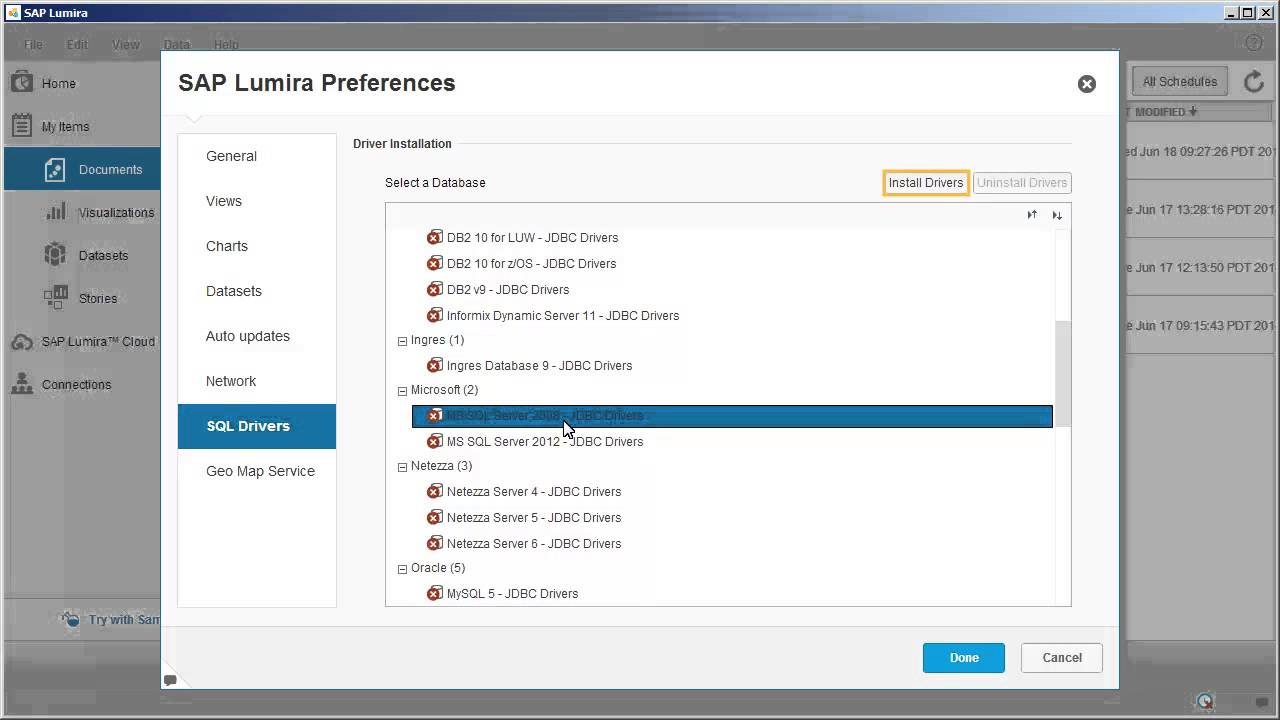
Task: Click status icon of Netezza Server 5
Action: 434,518
